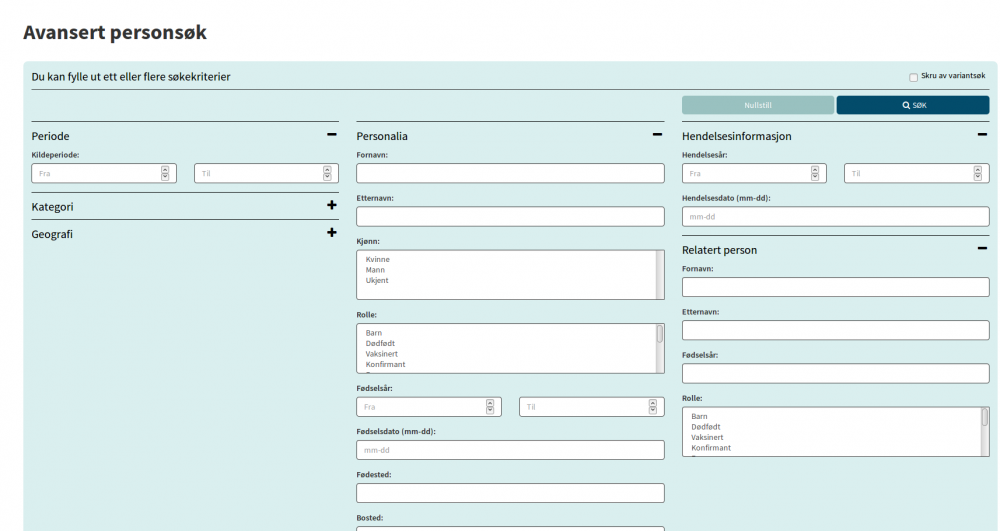Select Konfirmant in Relatert person Rolle list
Screen dimensions: 1000x531
710,448
